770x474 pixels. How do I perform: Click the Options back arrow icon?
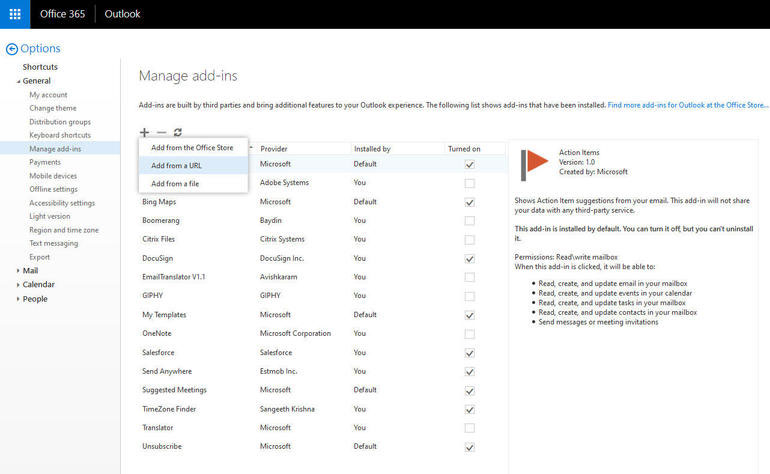click(x=12, y=49)
